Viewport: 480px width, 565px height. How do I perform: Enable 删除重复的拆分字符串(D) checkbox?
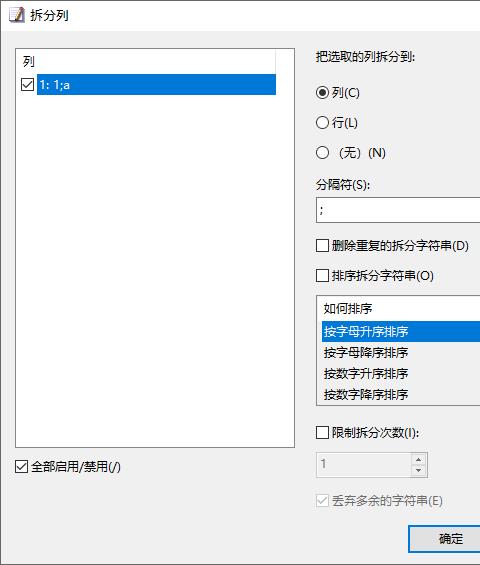pos(322,246)
